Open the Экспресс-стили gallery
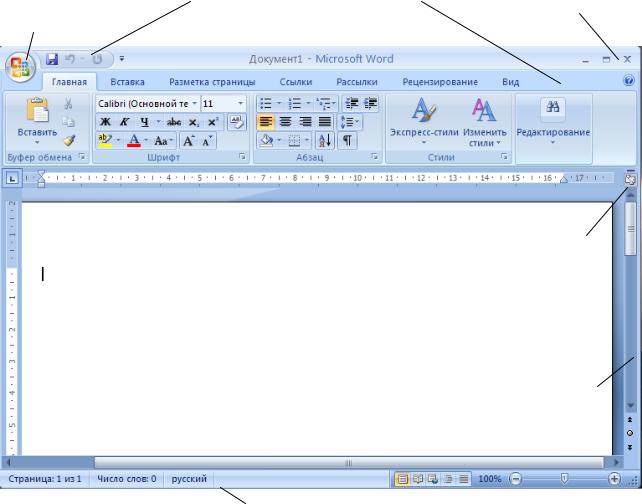 (424, 122)
